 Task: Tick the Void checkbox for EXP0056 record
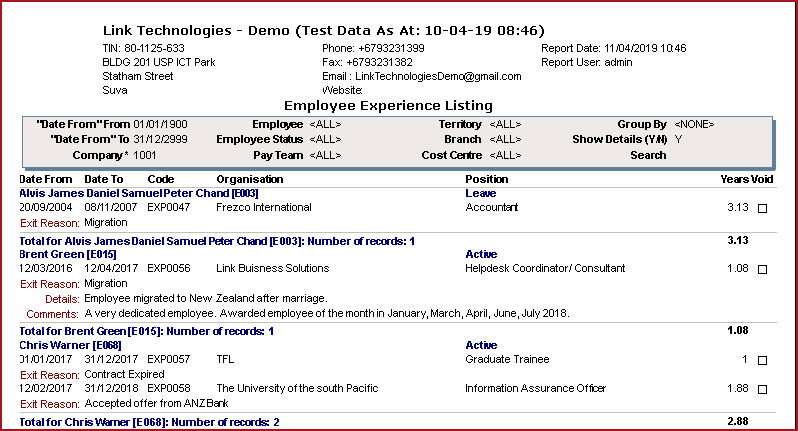point(763,270)
